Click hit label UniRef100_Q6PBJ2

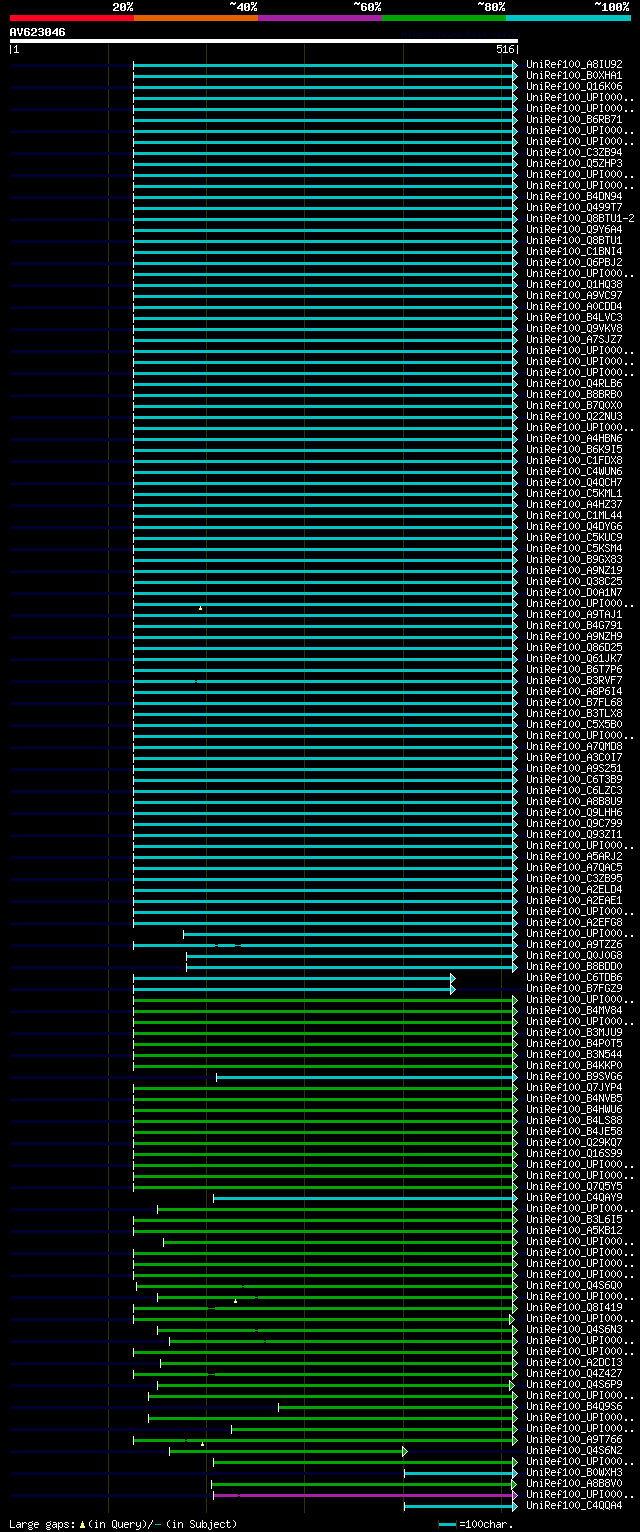tap(574, 262)
